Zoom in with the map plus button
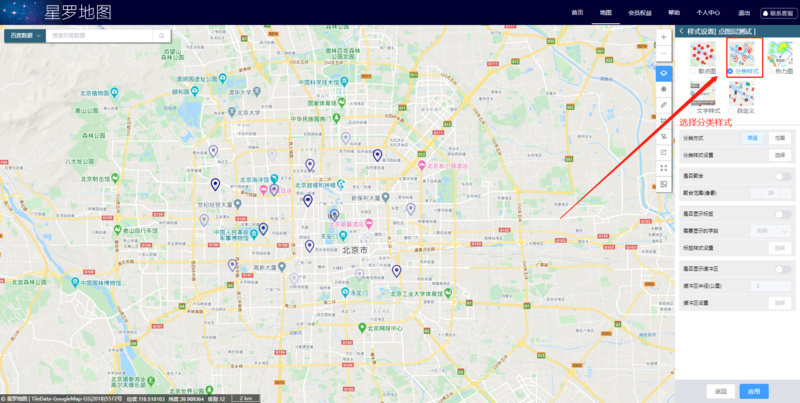 coord(663,37)
